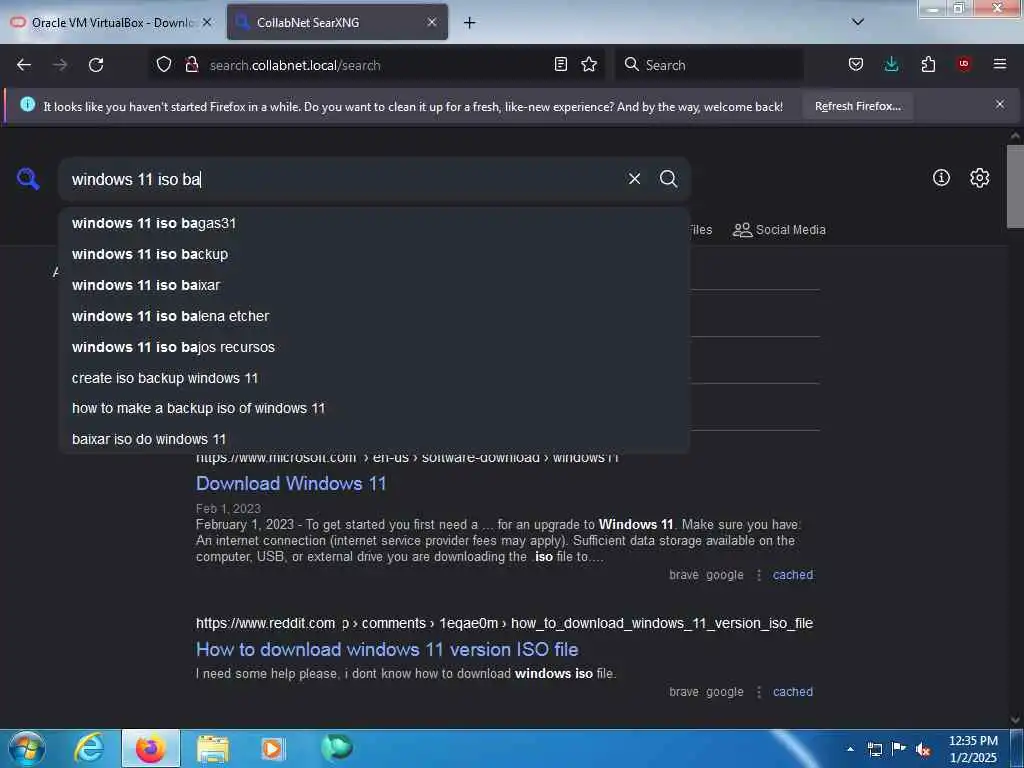1024x768 pixels.
Task: Open cached copy of Reddit result
Action: [x=793, y=692]
